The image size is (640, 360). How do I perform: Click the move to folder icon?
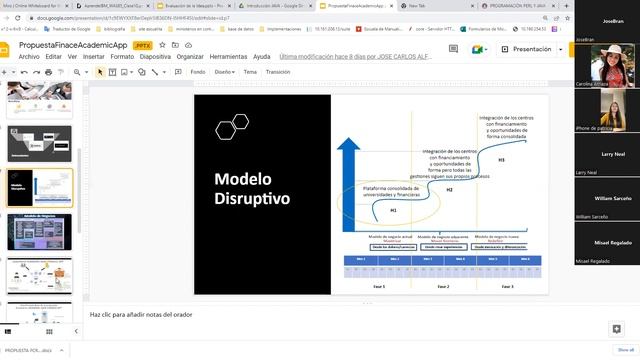(x=175, y=45)
